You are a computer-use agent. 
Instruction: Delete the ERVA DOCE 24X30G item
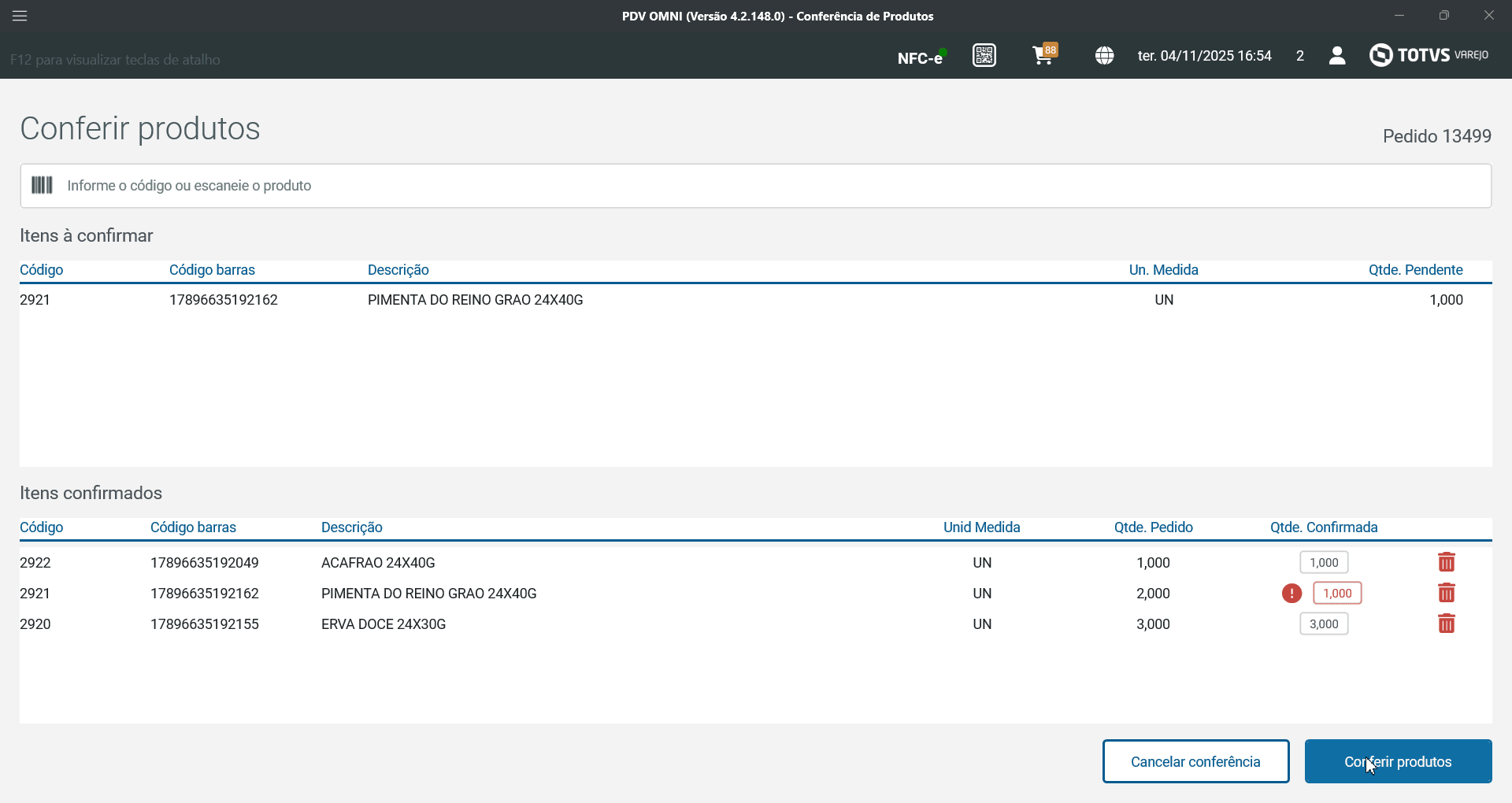point(1447,624)
